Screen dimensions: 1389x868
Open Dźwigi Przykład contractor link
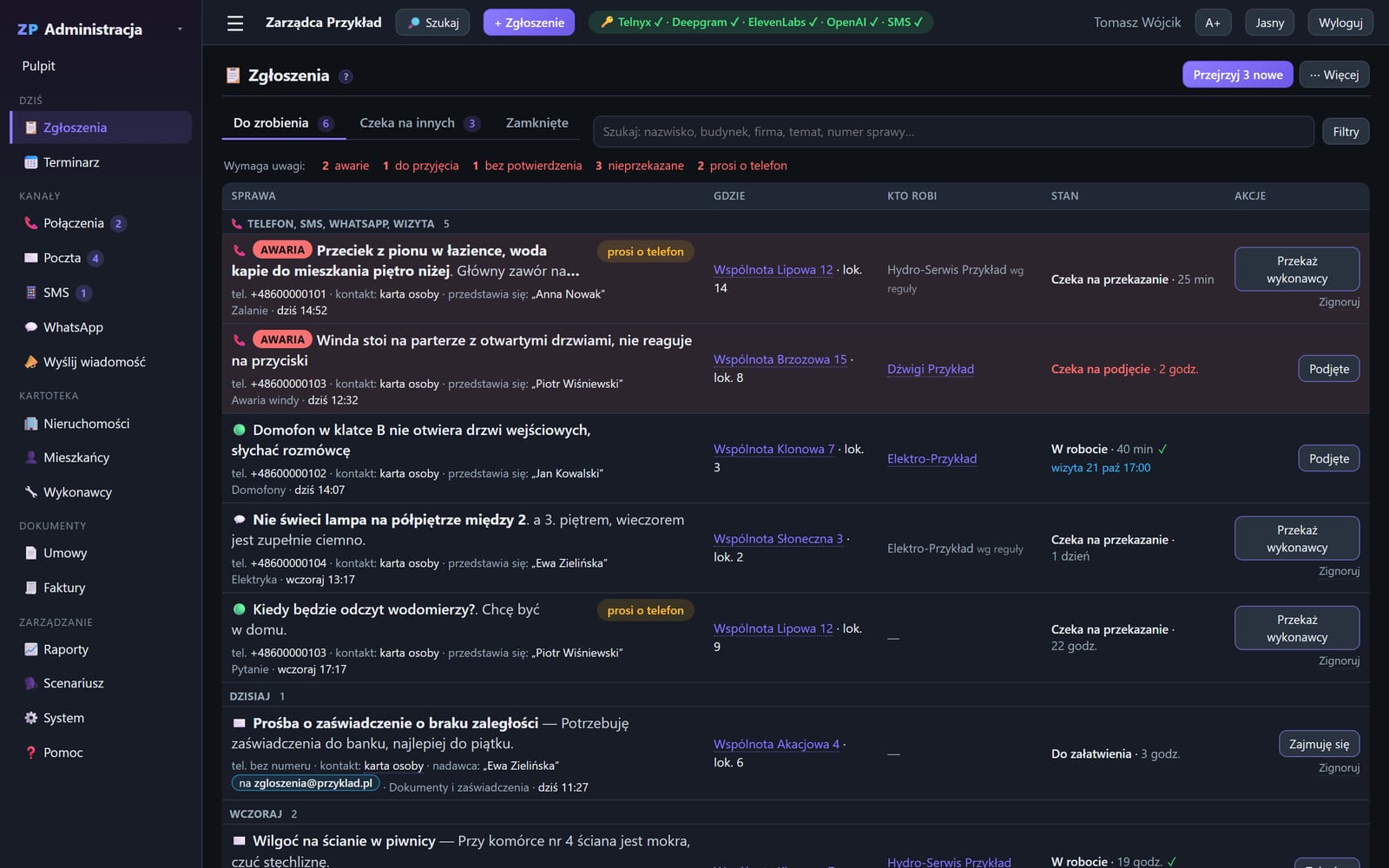(931, 369)
